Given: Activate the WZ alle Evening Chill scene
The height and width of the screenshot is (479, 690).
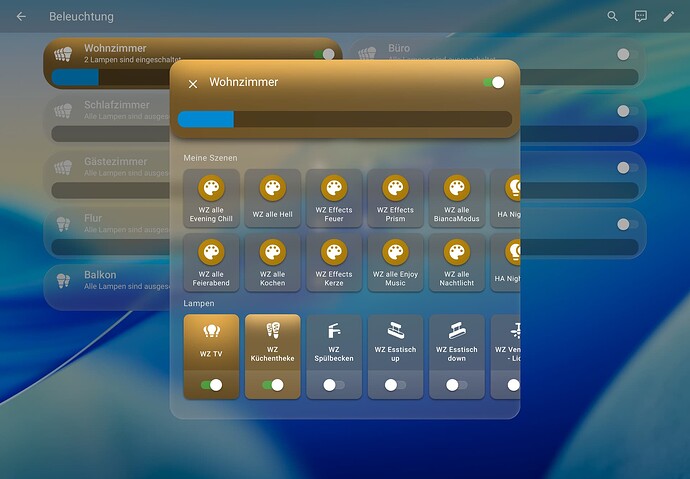Looking at the screenshot, I should 211,198.
